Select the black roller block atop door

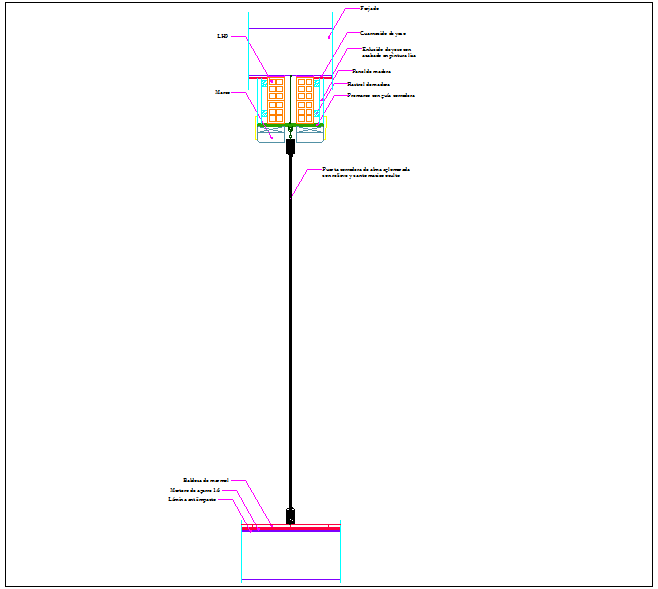tap(290, 148)
